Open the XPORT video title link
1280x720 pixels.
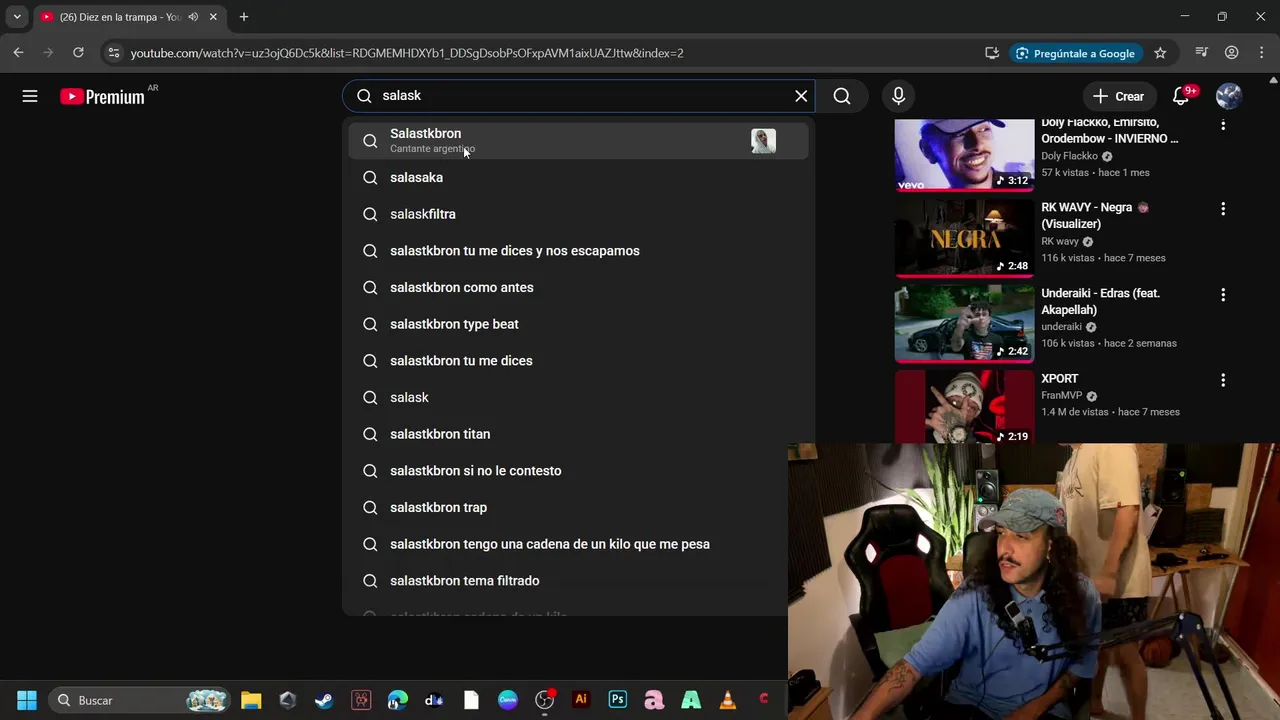1059,379
